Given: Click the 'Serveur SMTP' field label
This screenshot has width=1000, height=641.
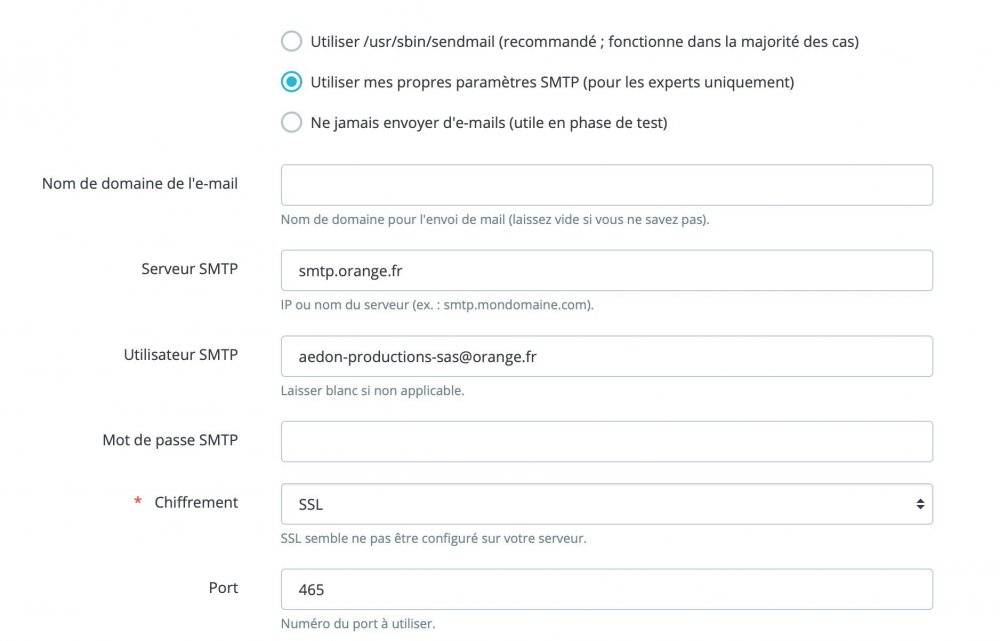Looking at the screenshot, I should 190,268.
